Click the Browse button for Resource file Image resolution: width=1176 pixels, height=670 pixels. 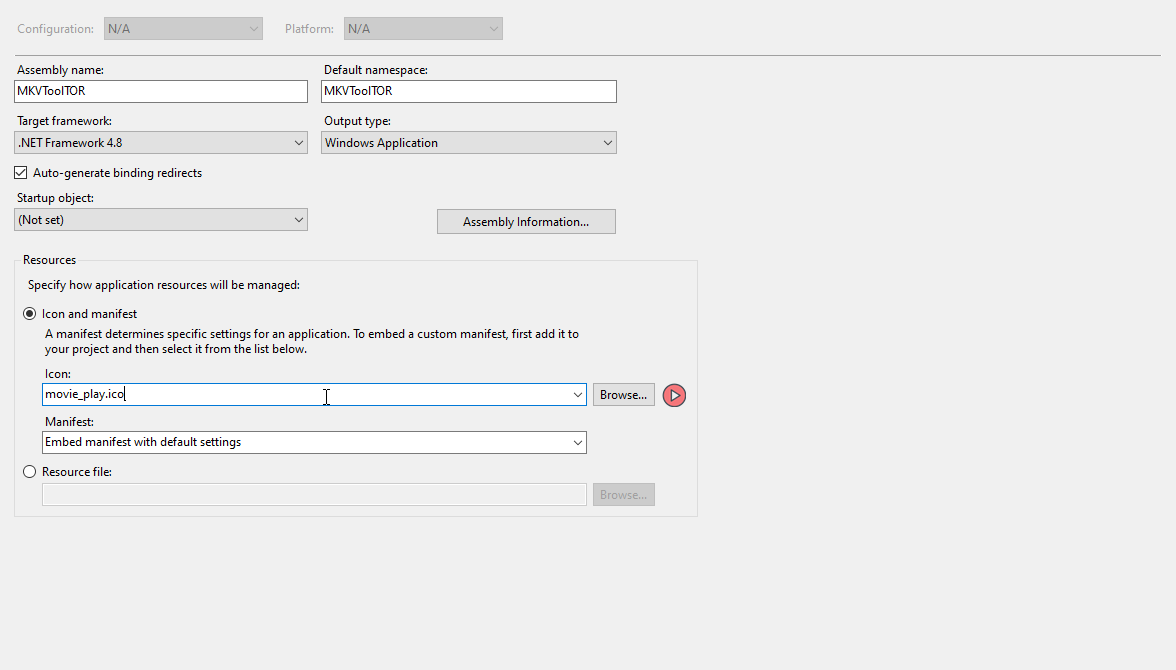[624, 495]
